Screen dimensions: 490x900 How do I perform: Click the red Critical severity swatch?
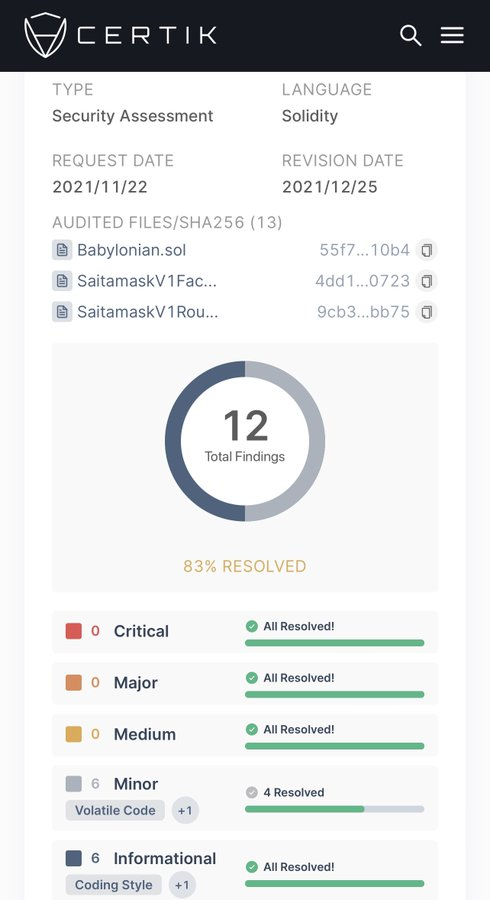(73, 631)
